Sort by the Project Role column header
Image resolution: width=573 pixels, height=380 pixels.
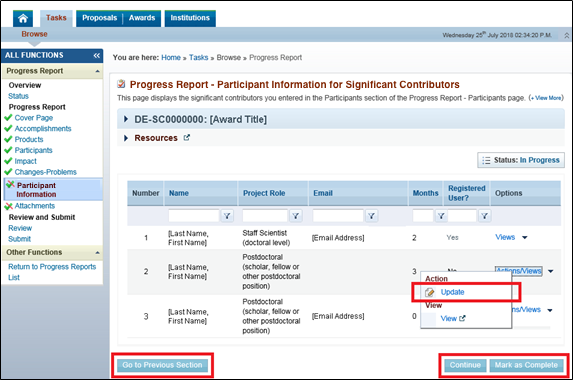(264, 193)
